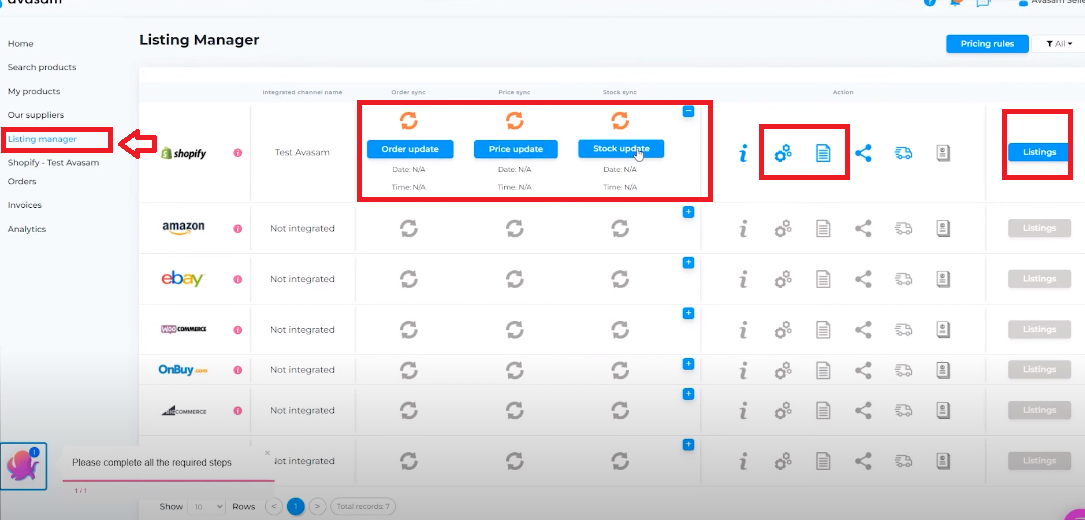Click the required steps progress bar
The image size is (1085, 520).
pos(168,480)
